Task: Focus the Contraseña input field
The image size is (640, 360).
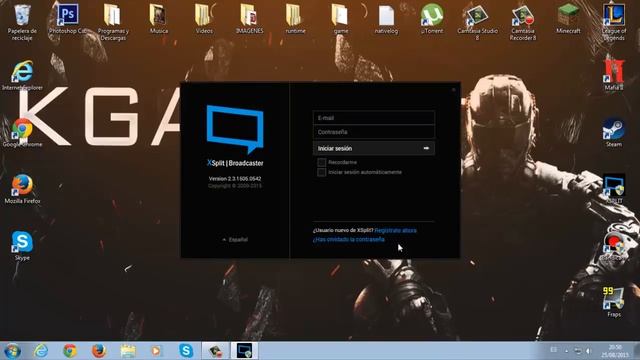Action: point(374,132)
